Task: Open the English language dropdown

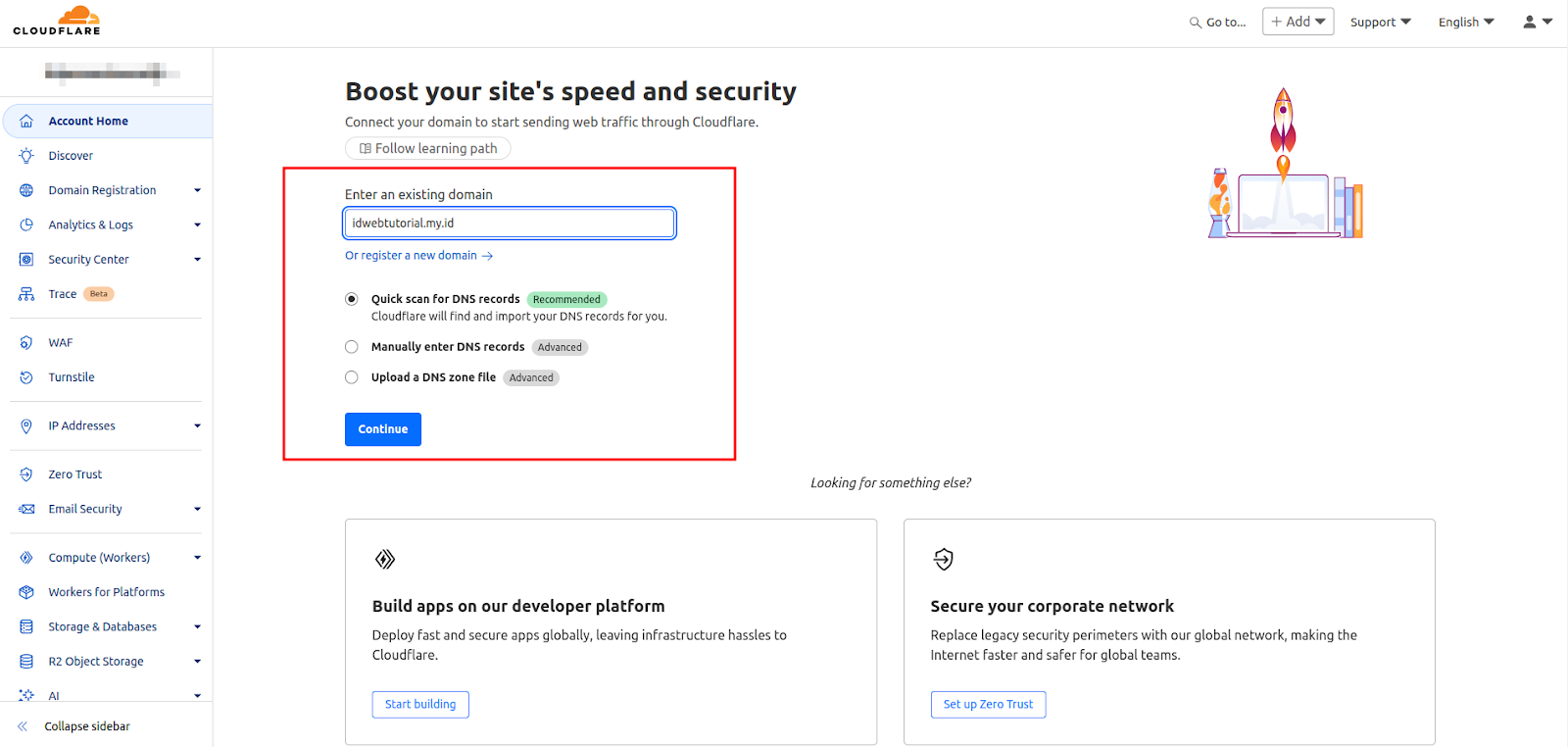Action: (x=1466, y=23)
